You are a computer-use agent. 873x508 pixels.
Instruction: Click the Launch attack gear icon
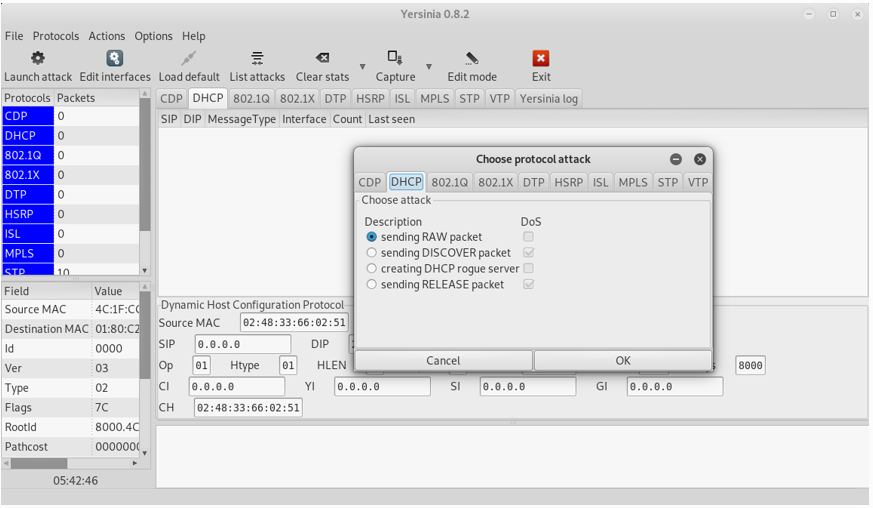38,58
